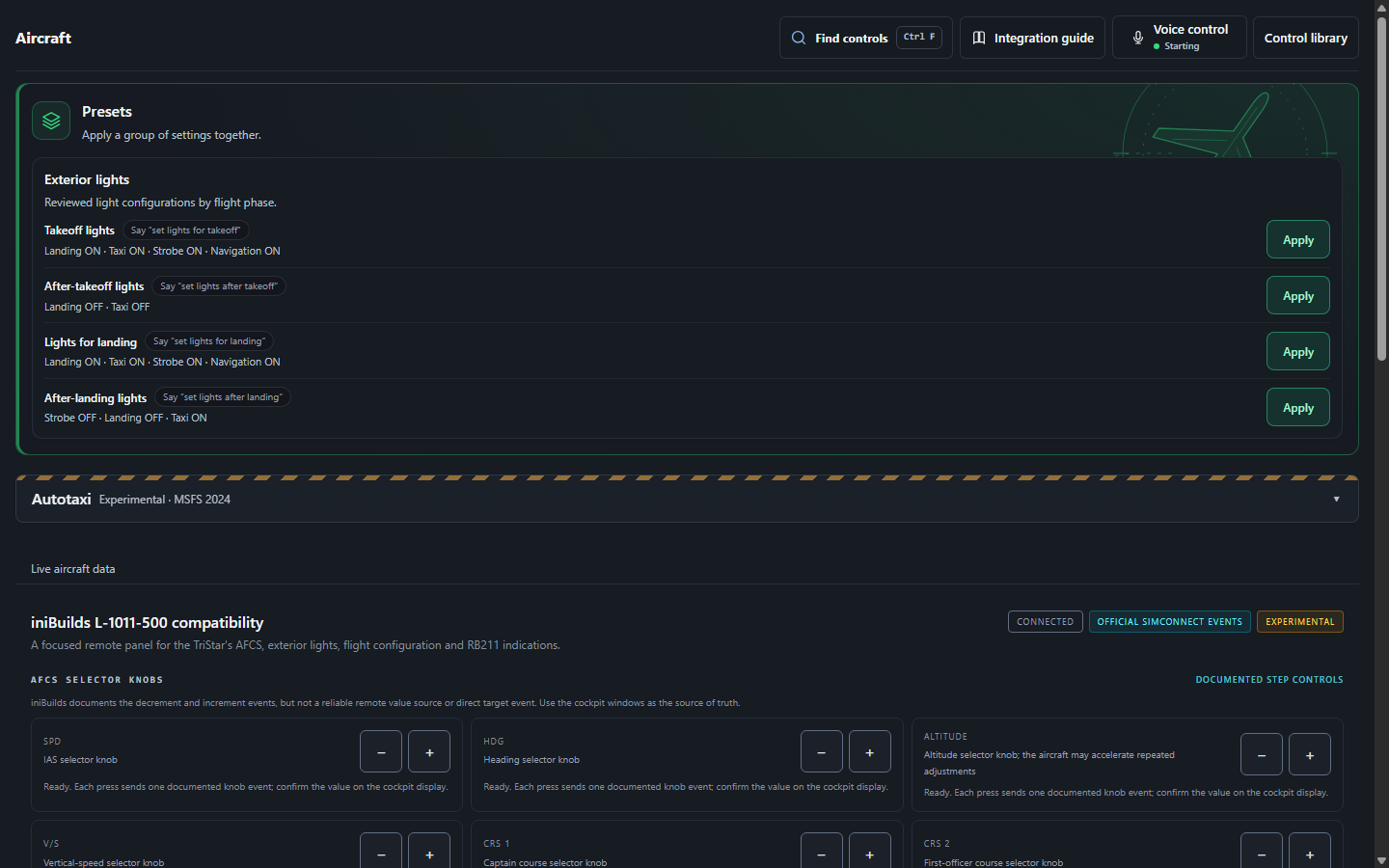Apply the Takeoff lights preset
Image resolution: width=1389 pixels, height=868 pixels.
pos(1298,239)
